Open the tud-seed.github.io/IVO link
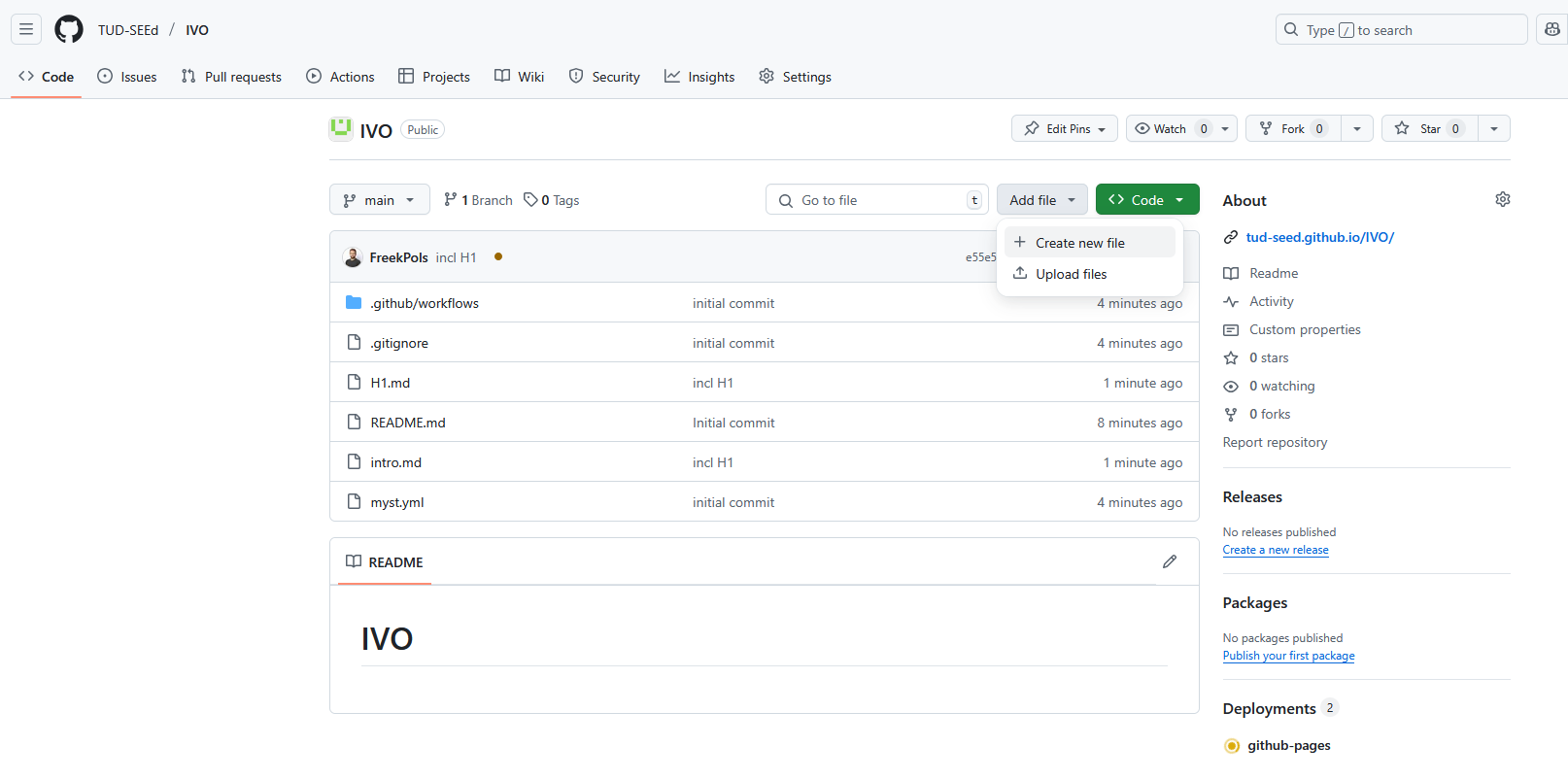The image size is (1568, 780). click(x=1319, y=237)
